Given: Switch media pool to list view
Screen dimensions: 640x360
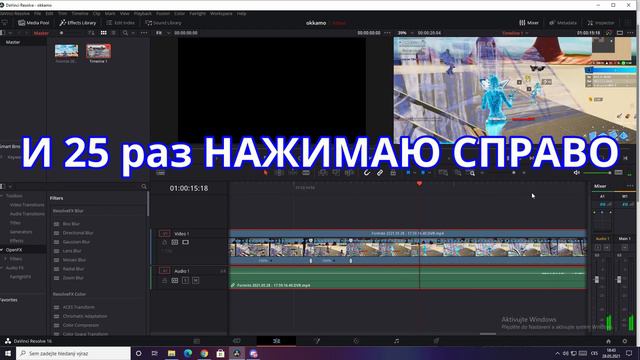Looking at the screenshot, I should (113, 33).
